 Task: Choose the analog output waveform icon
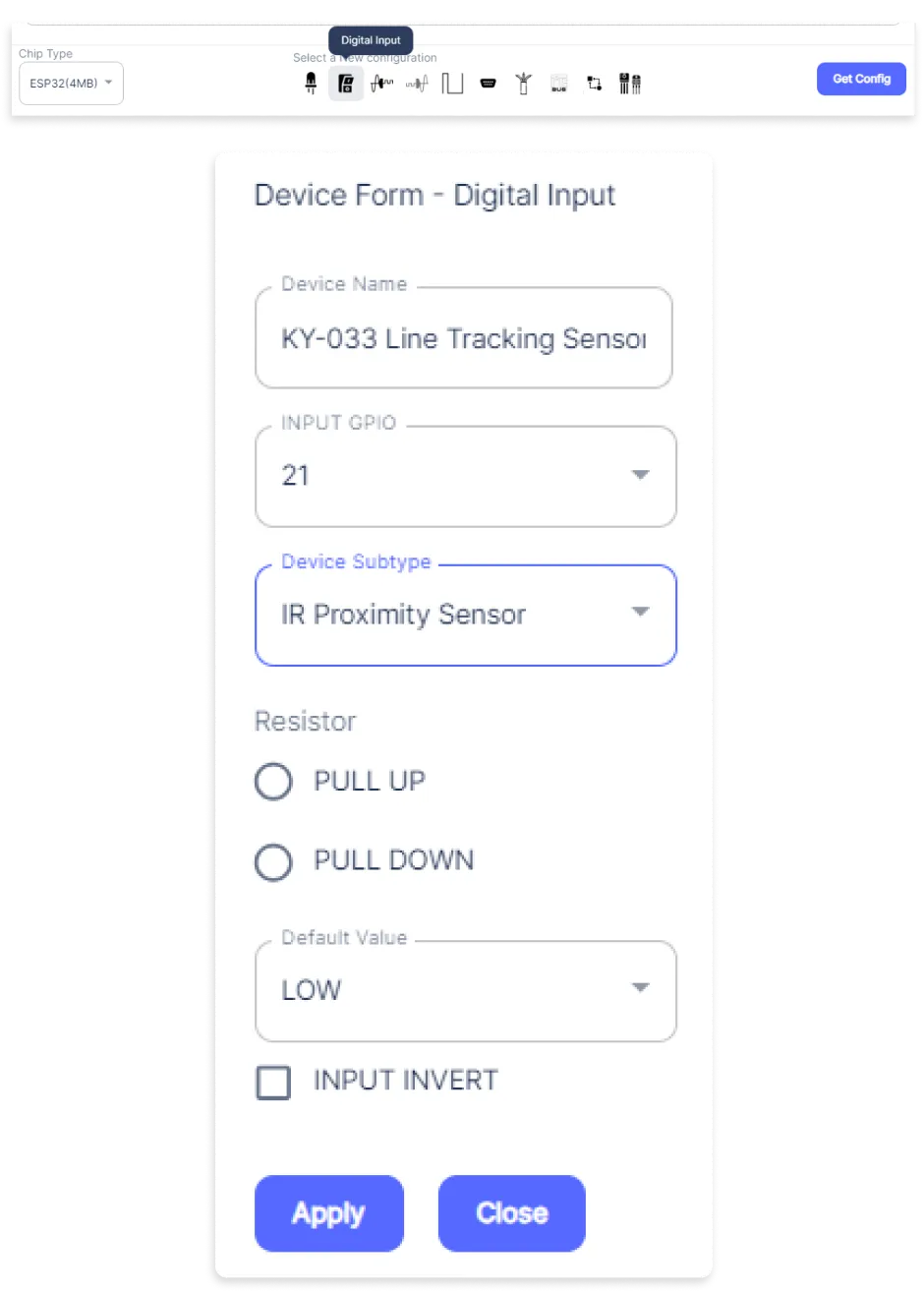pyautogui.click(x=417, y=84)
